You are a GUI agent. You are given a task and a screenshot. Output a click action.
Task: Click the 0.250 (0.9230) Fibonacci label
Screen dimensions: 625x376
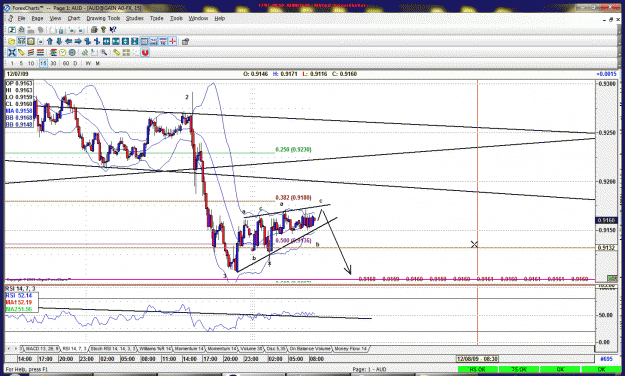(x=293, y=150)
